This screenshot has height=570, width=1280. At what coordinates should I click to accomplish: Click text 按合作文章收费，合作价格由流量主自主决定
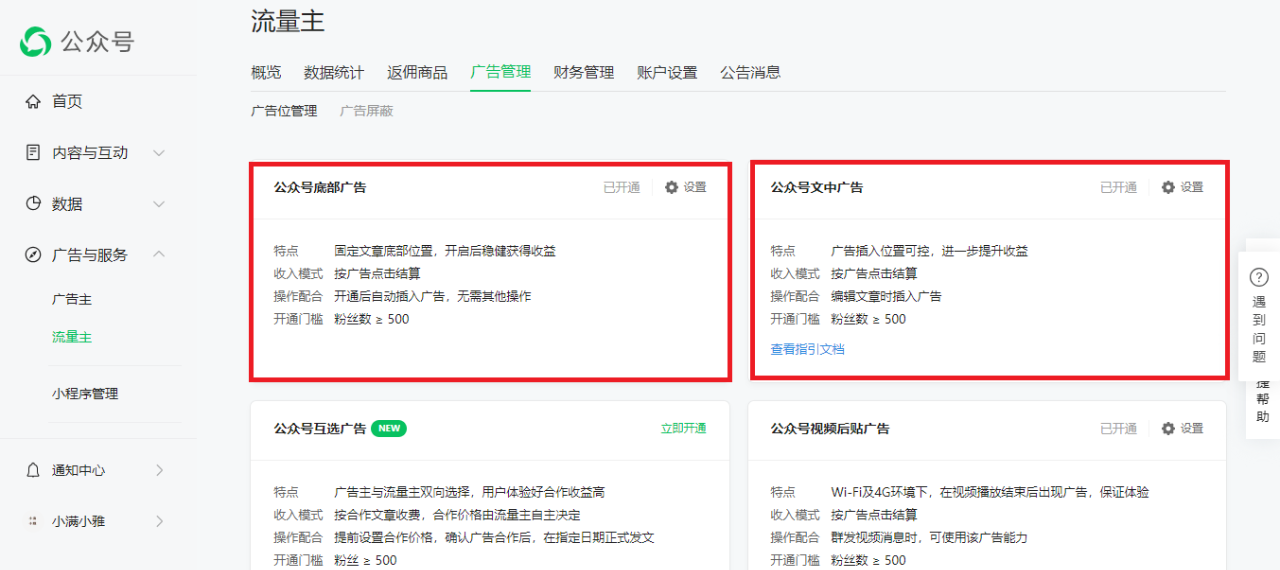coord(457,515)
